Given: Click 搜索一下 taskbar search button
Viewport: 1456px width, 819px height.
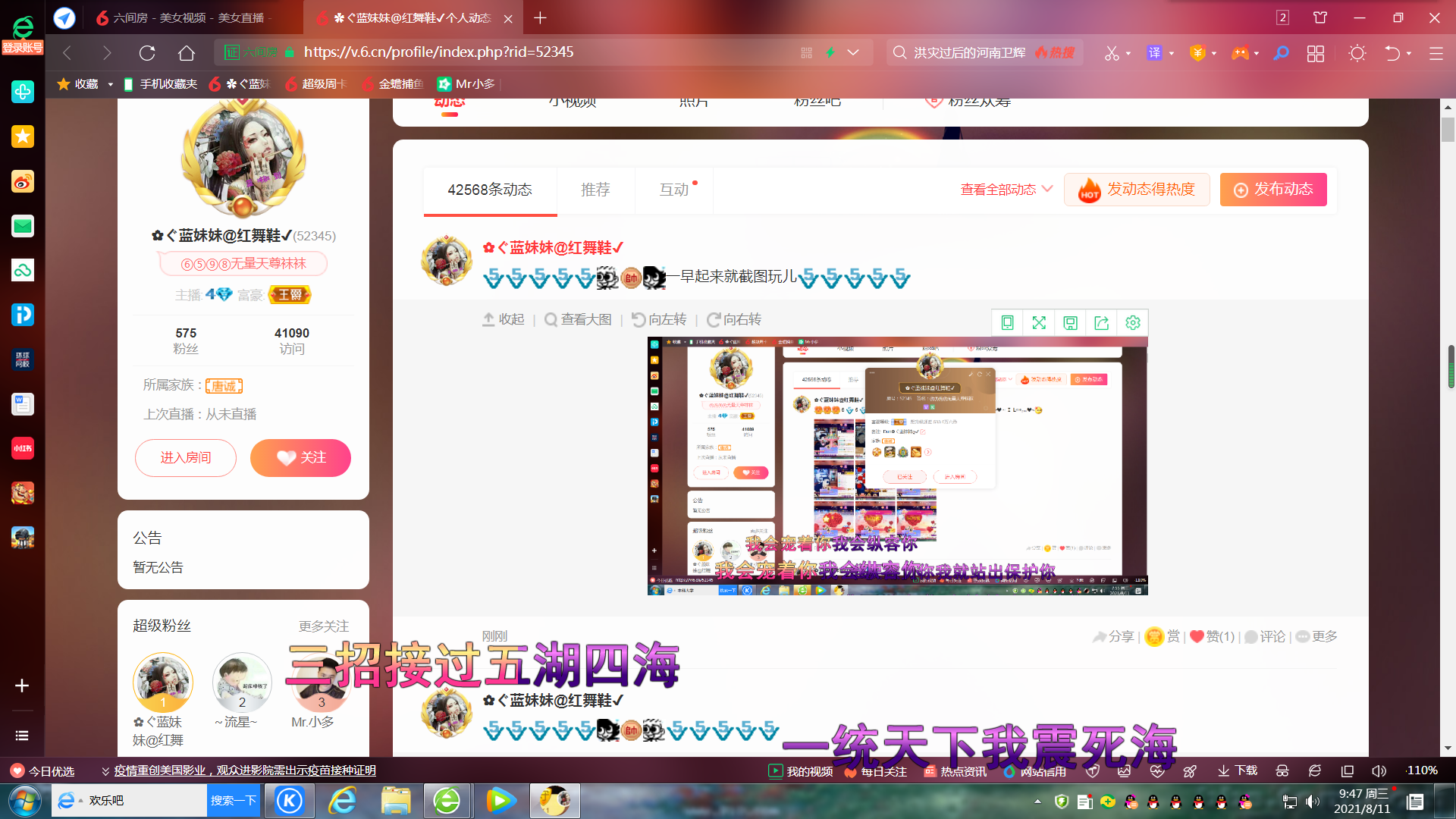Looking at the screenshot, I should click(234, 801).
